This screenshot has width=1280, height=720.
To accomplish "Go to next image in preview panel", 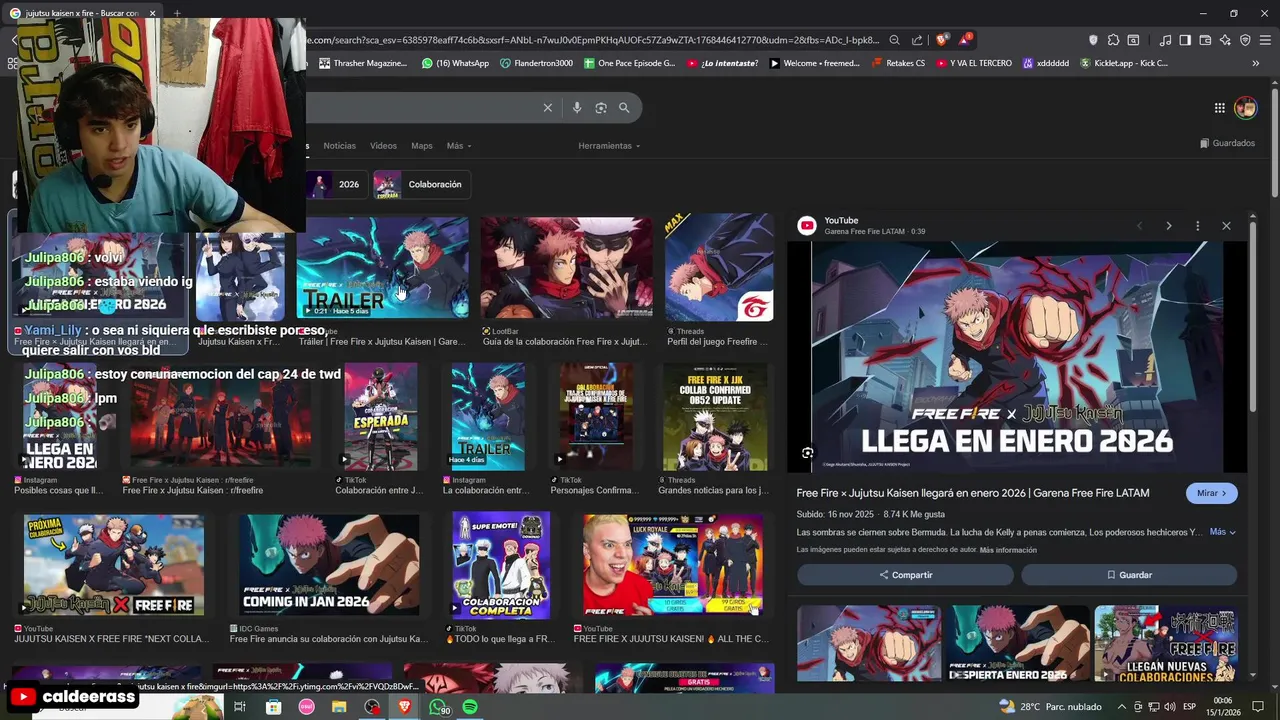I will point(1168,226).
